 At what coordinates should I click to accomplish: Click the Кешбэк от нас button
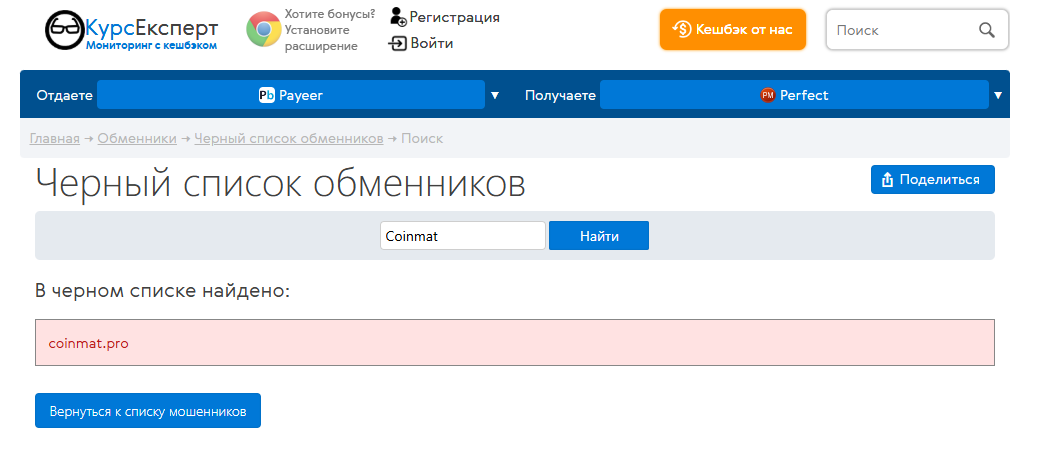[733, 29]
